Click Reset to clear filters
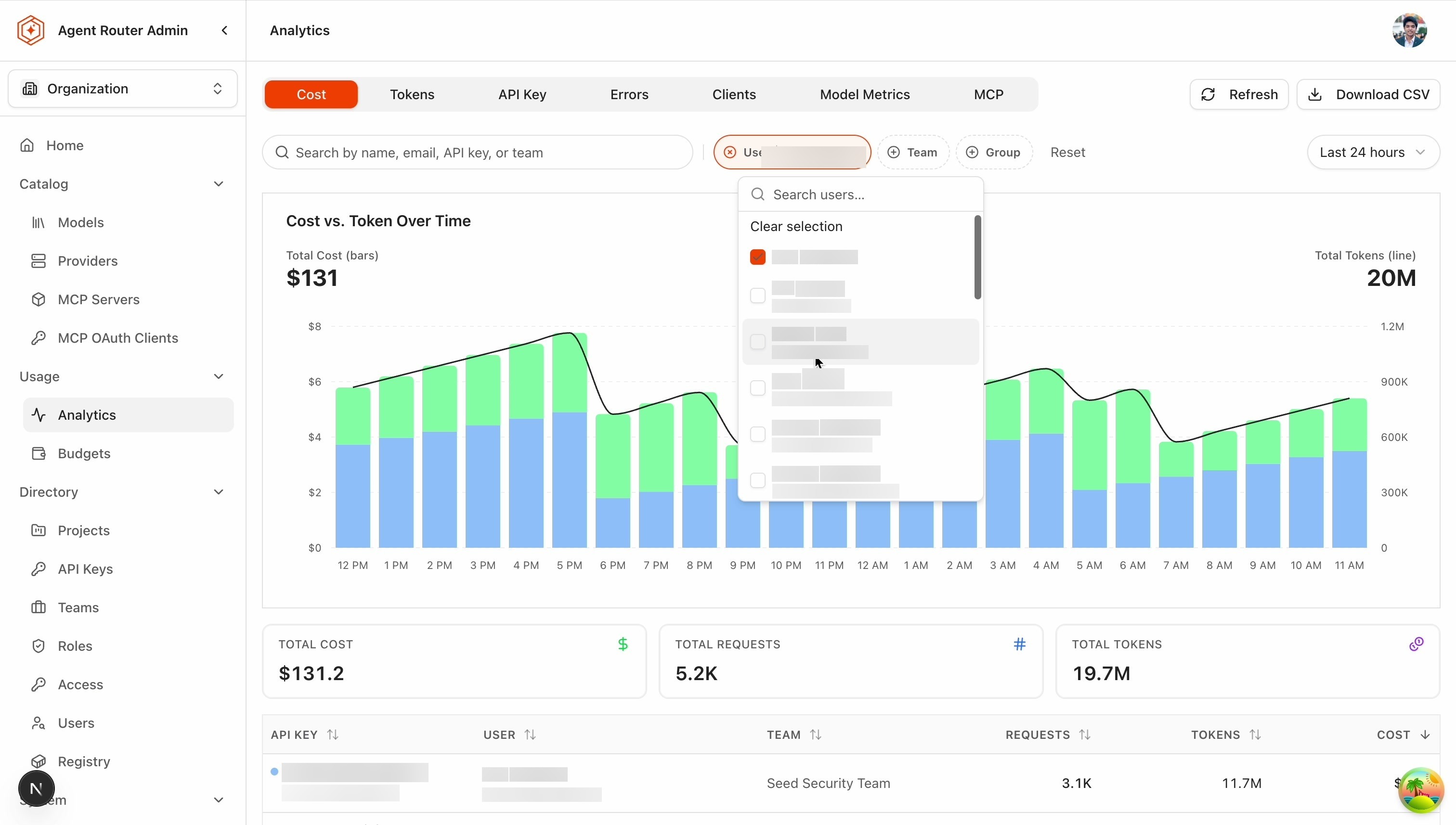Screen dimensions: 1456x825 click(1067, 152)
